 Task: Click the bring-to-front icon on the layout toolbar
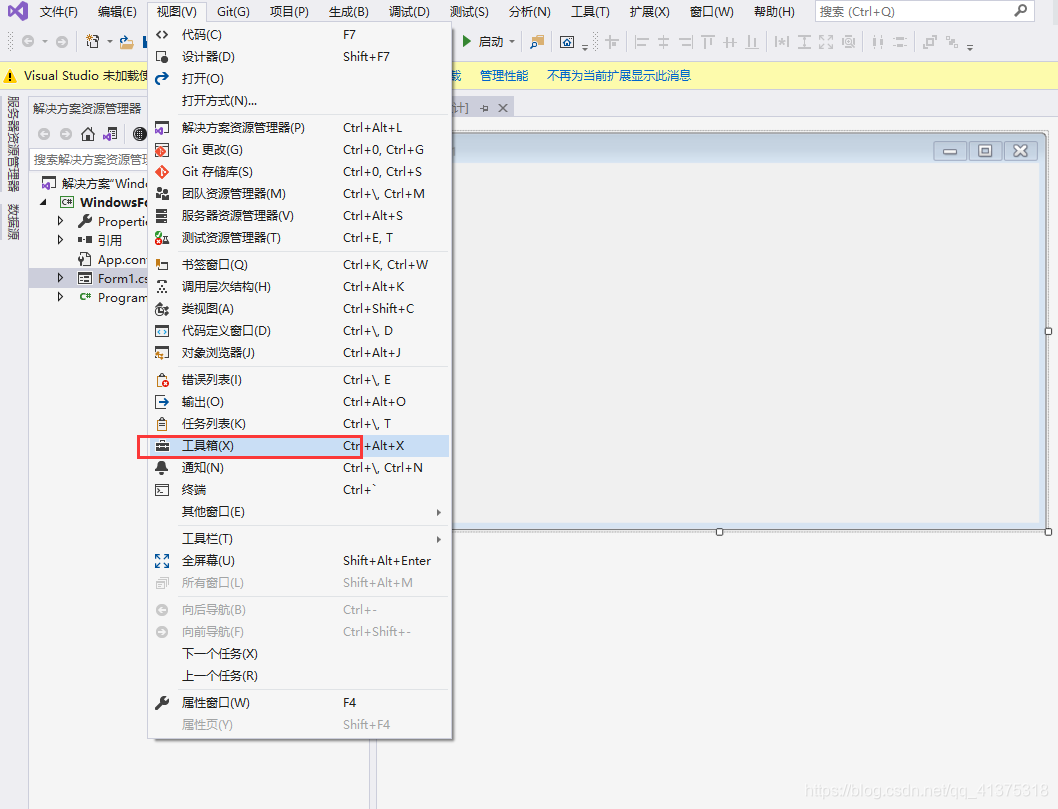(929, 42)
